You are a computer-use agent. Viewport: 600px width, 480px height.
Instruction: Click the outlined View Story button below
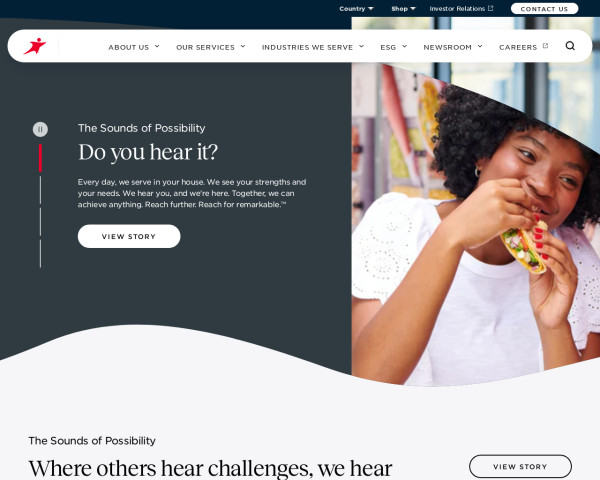[x=520, y=466]
